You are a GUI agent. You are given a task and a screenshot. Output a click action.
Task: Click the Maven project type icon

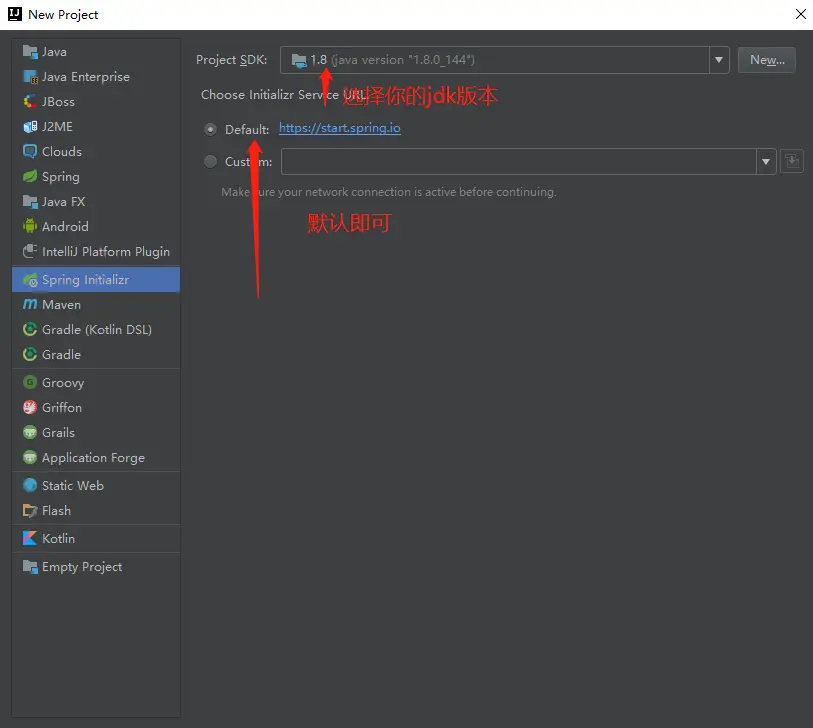30,304
